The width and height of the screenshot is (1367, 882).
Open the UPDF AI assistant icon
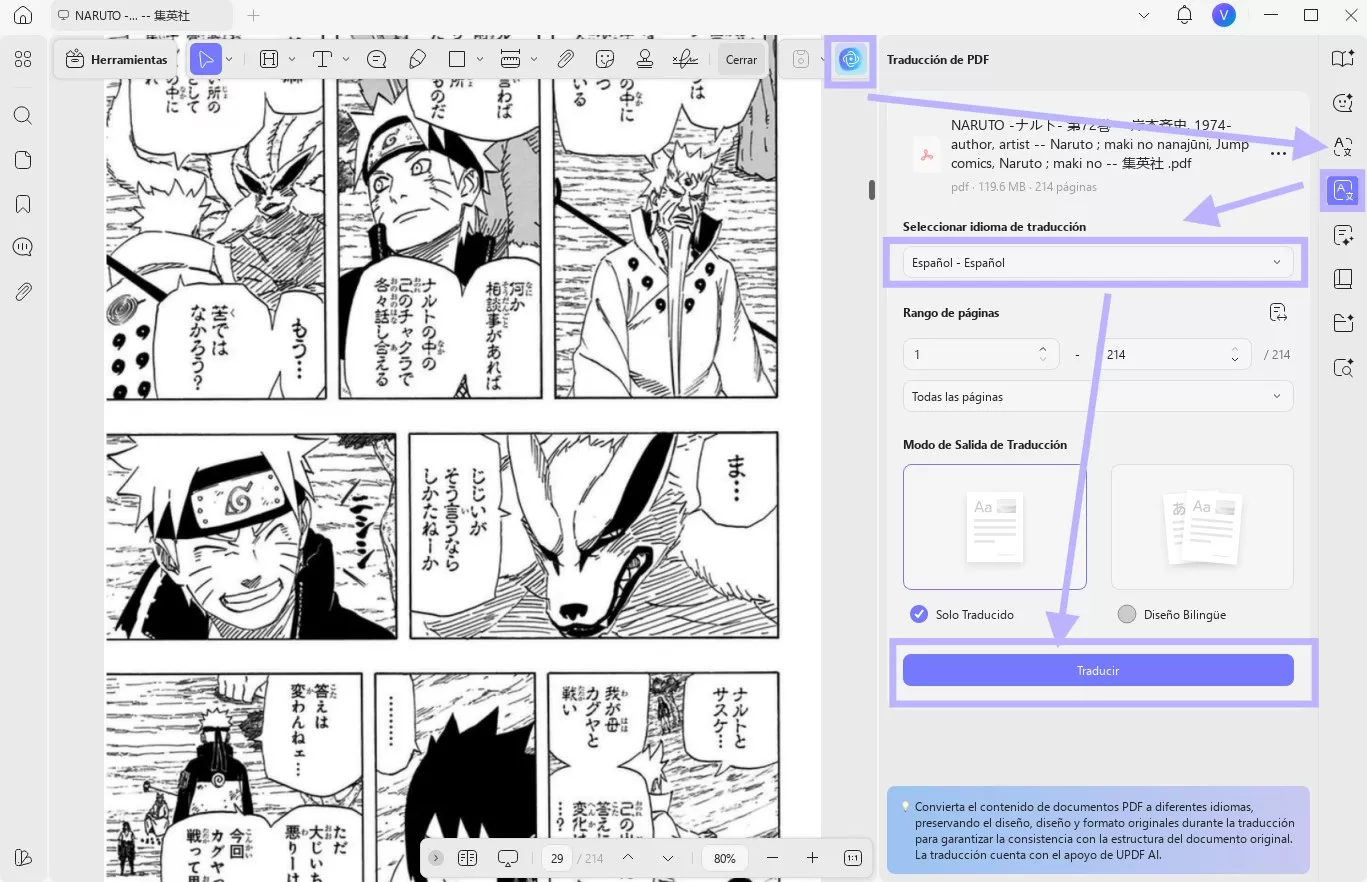[x=850, y=59]
